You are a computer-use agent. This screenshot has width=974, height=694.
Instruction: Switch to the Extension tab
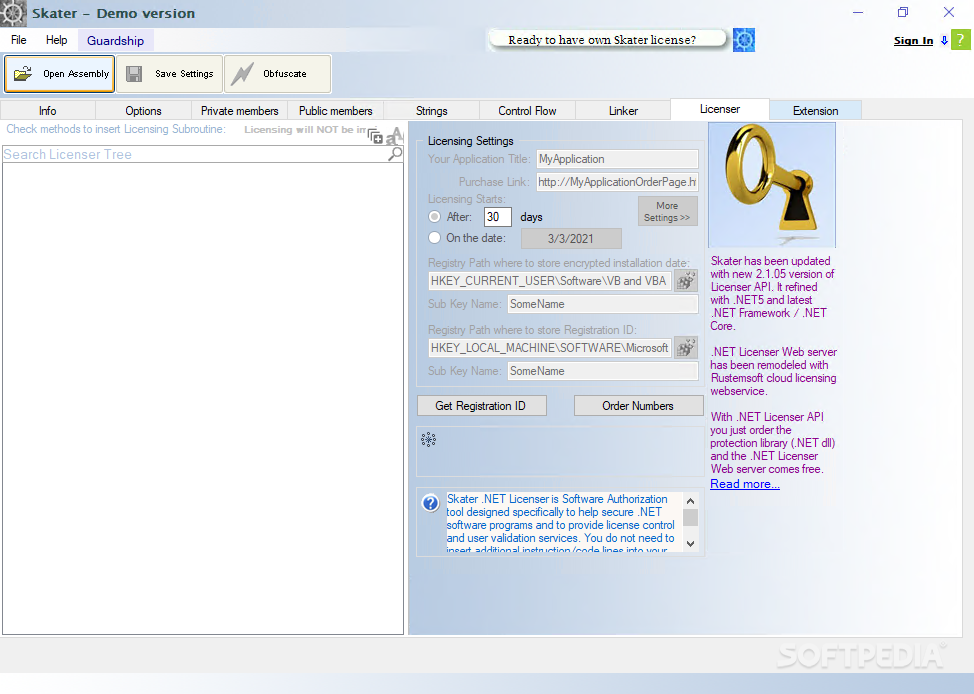tap(816, 111)
